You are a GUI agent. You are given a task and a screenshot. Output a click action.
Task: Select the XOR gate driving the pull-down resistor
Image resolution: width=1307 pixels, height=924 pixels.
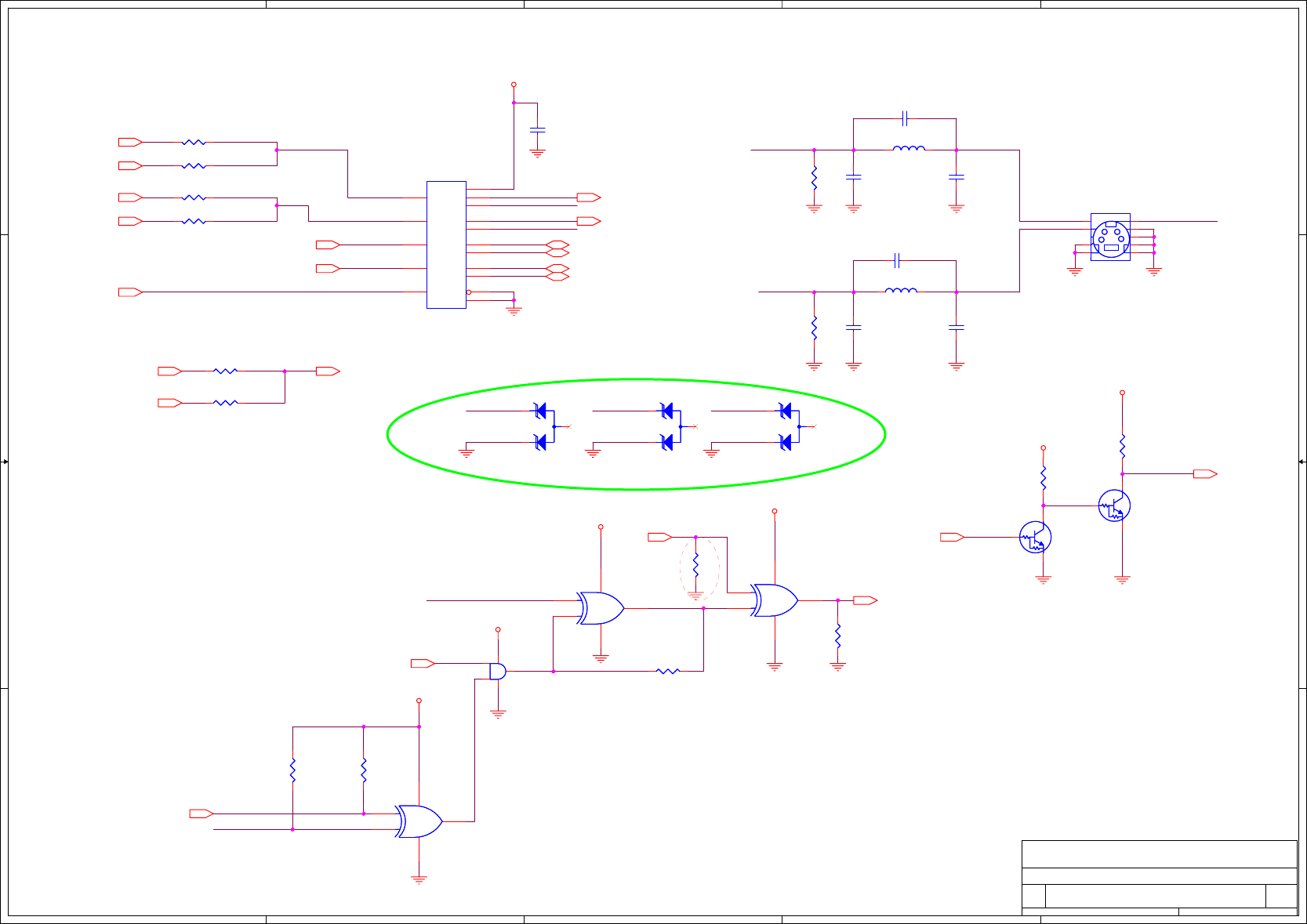775,600
